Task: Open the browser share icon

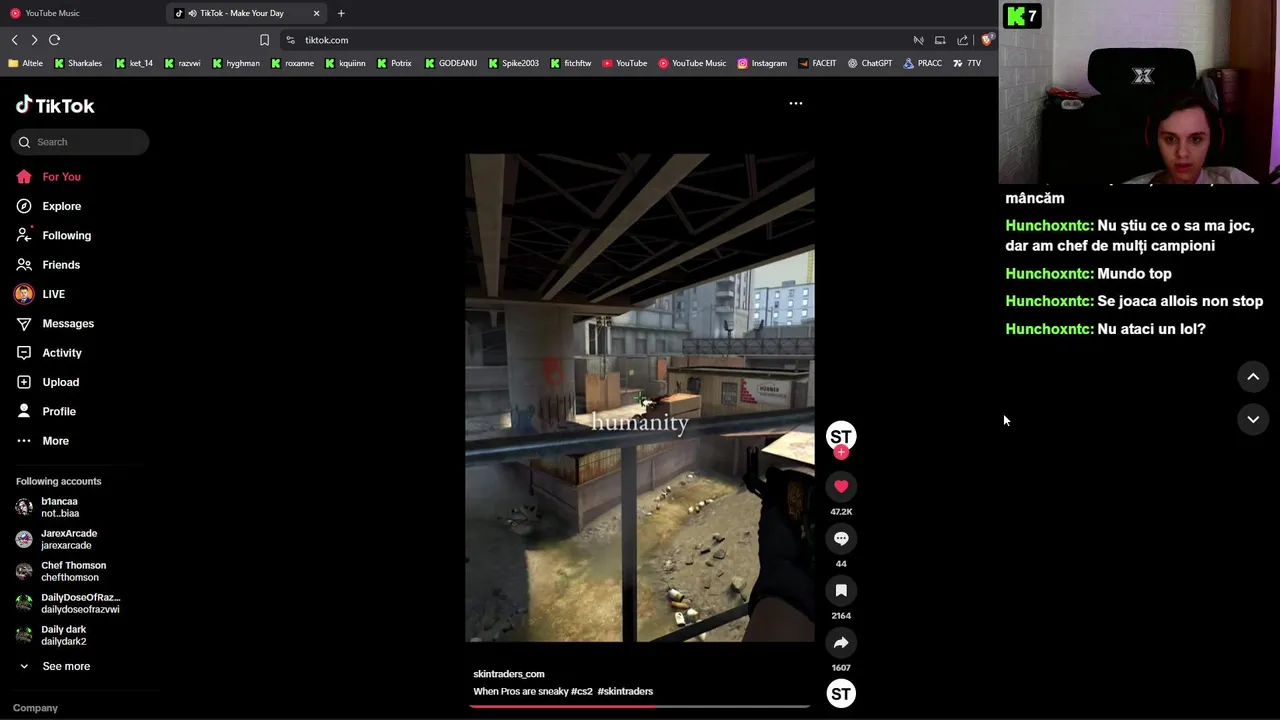Action: 962,40
